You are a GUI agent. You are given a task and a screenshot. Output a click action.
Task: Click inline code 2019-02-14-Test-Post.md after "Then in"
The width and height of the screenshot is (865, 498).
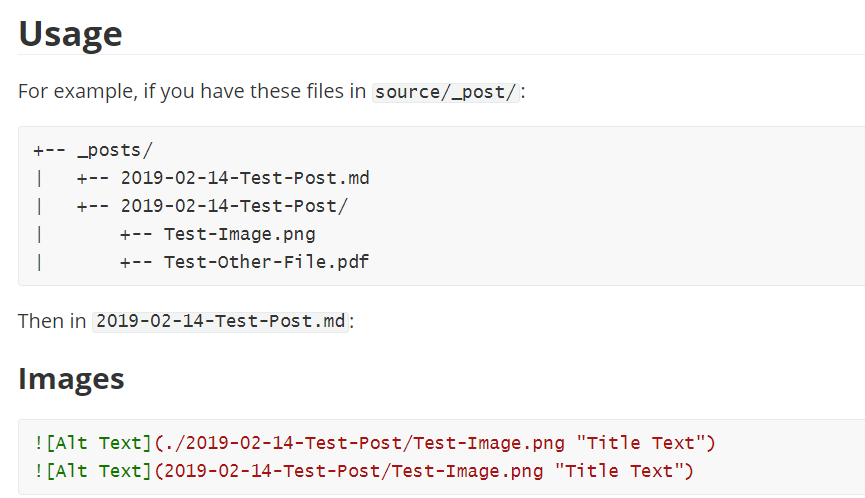coord(220,322)
